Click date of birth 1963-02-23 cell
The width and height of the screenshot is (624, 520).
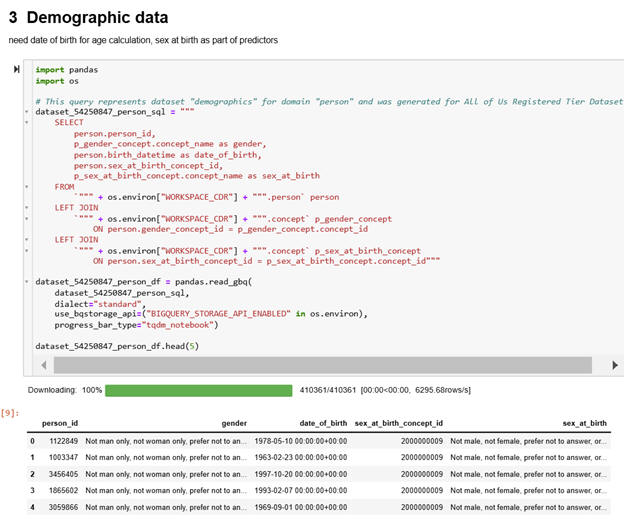pos(301,458)
